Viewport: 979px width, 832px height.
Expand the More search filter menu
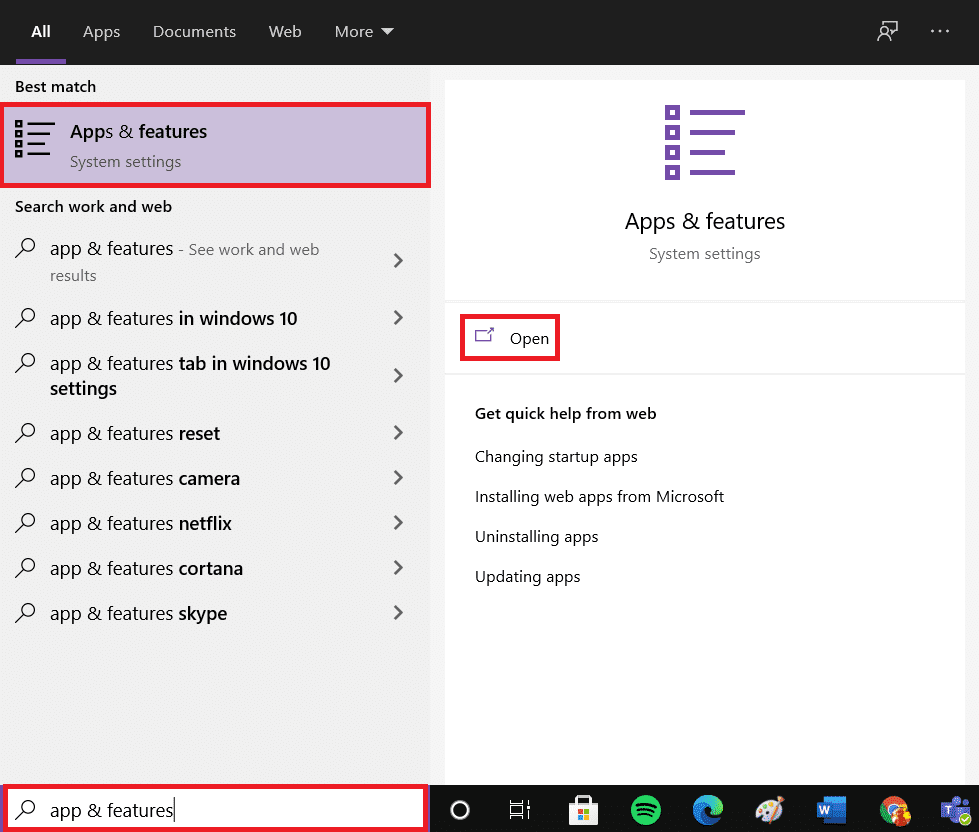pos(363,31)
